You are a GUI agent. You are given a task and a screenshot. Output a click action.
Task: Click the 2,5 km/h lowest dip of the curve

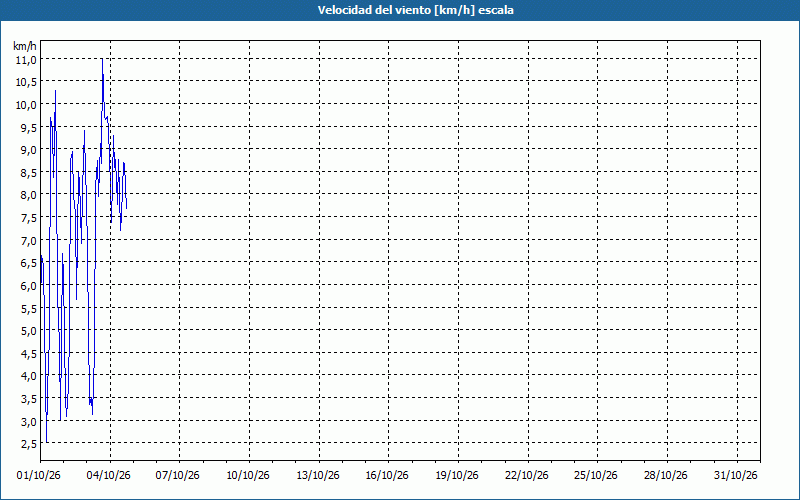[x=46, y=442]
